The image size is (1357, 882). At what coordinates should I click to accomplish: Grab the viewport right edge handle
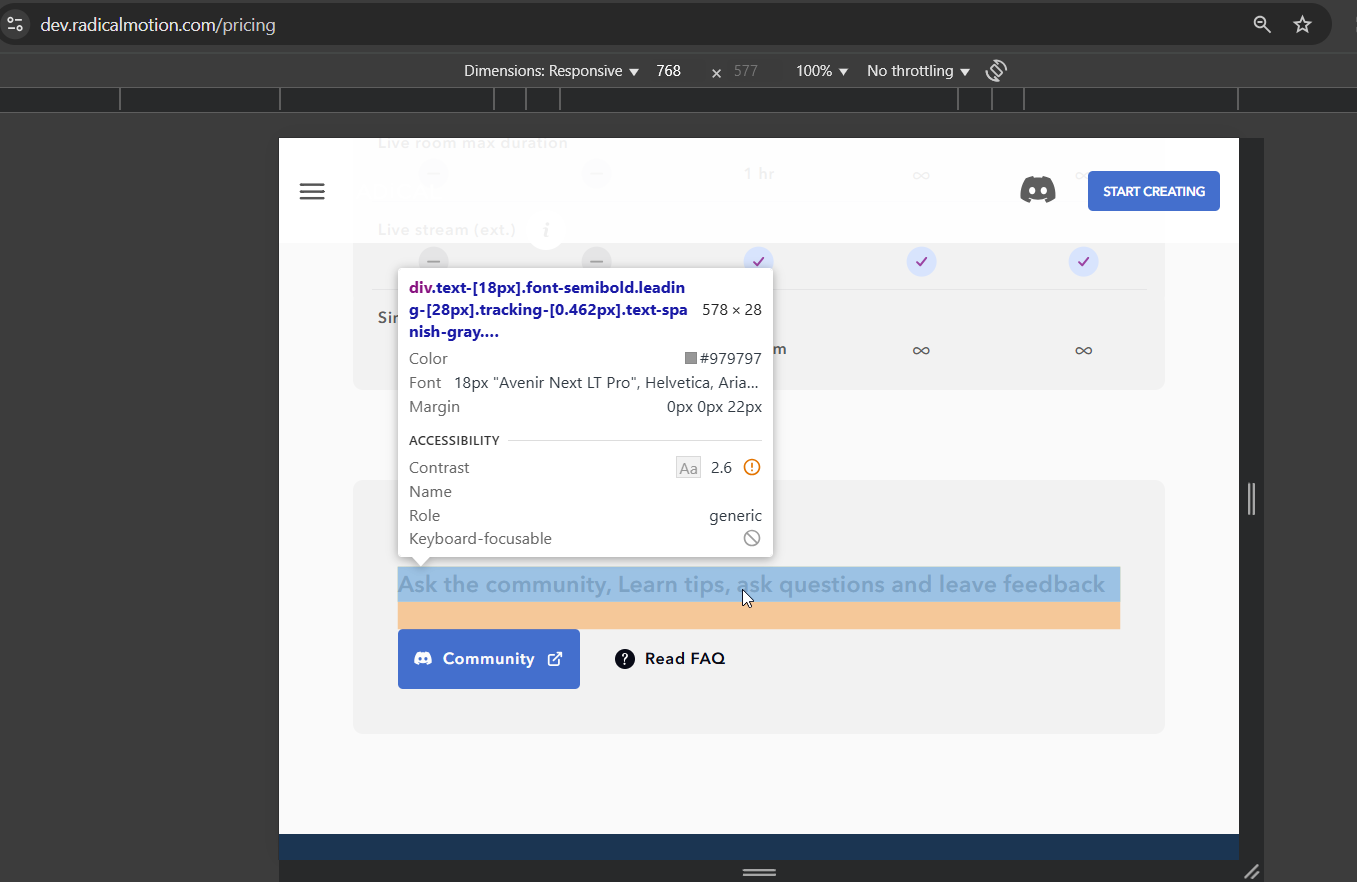(x=1251, y=498)
